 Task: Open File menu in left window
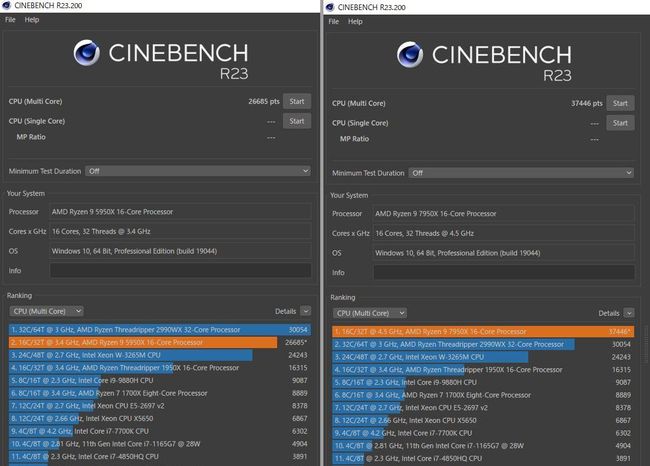(10, 19)
